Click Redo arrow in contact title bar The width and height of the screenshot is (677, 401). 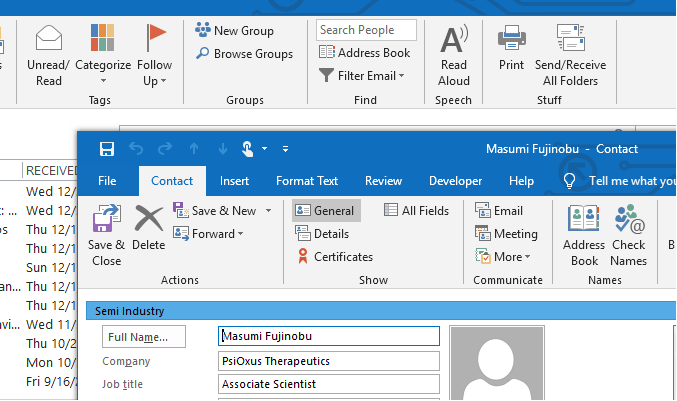pyautogui.click(x=165, y=149)
